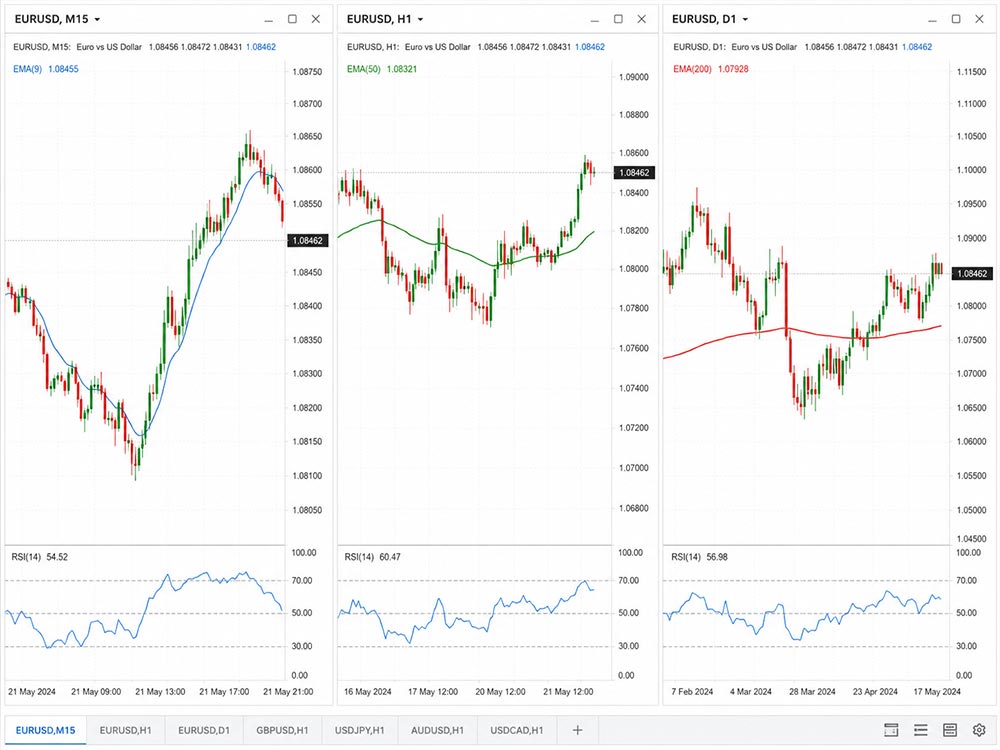Click 16 May 2024 on H1 time axis

click(x=367, y=691)
